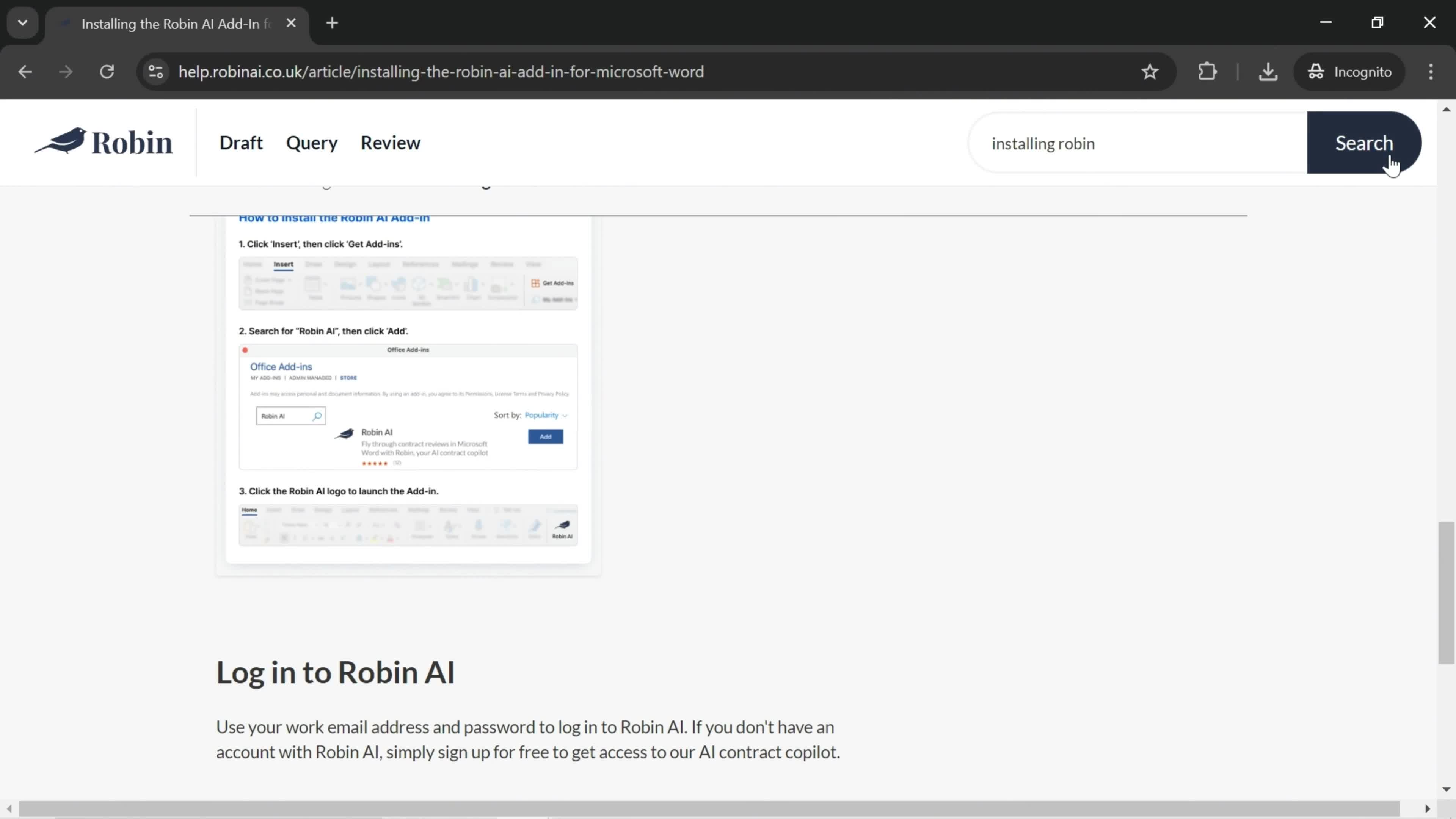Minimize the browser window

point(1326,23)
